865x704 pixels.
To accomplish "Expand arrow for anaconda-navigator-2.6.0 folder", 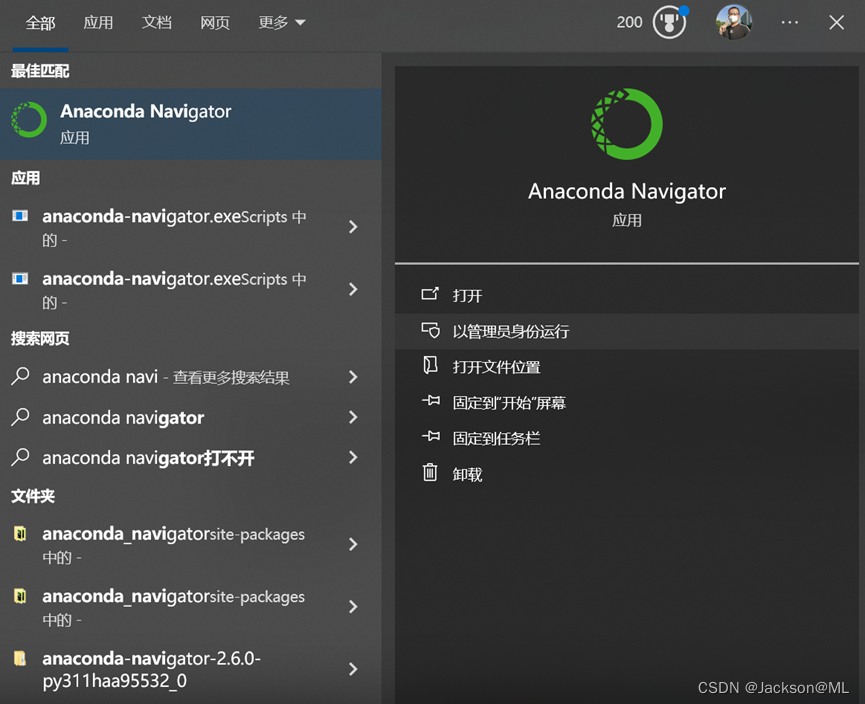I will [353, 669].
